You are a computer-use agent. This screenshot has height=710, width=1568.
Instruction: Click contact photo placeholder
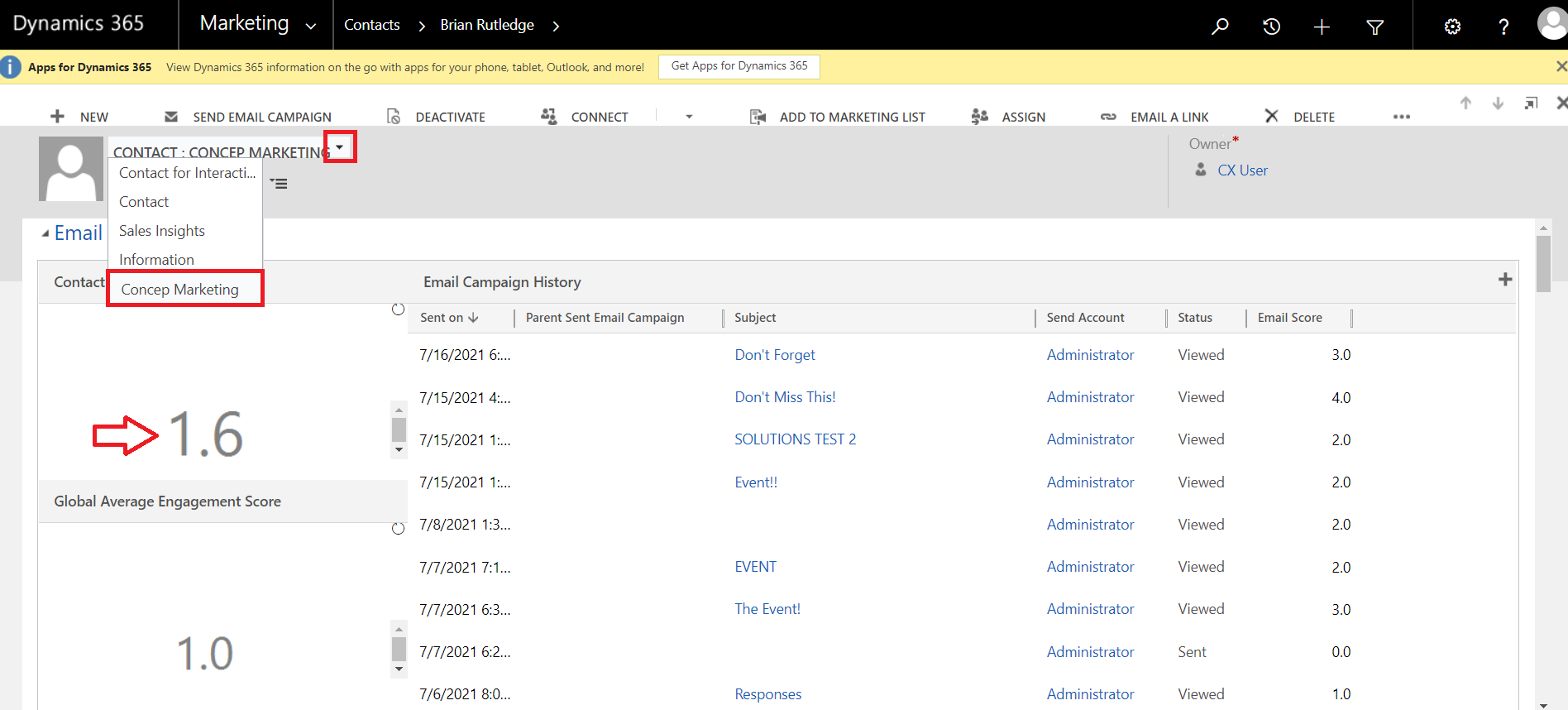pyautogui.click(x=71, y=169)
